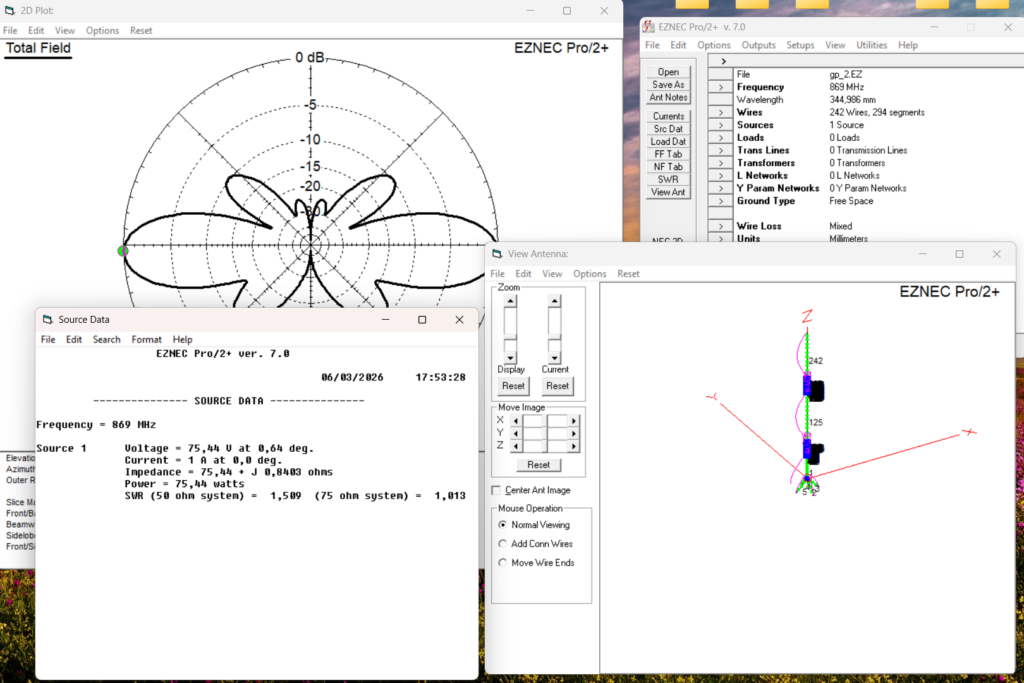1024x683 pixels.
Task: Click the green cursor marker on the plot
Action: coord(122,250)
